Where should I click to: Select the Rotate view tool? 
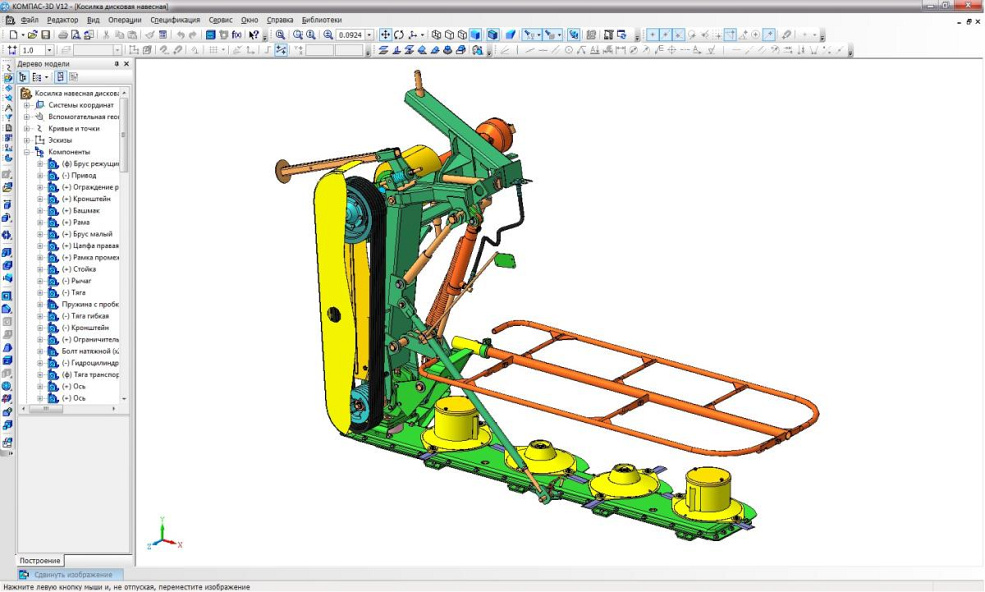[399, 35]
